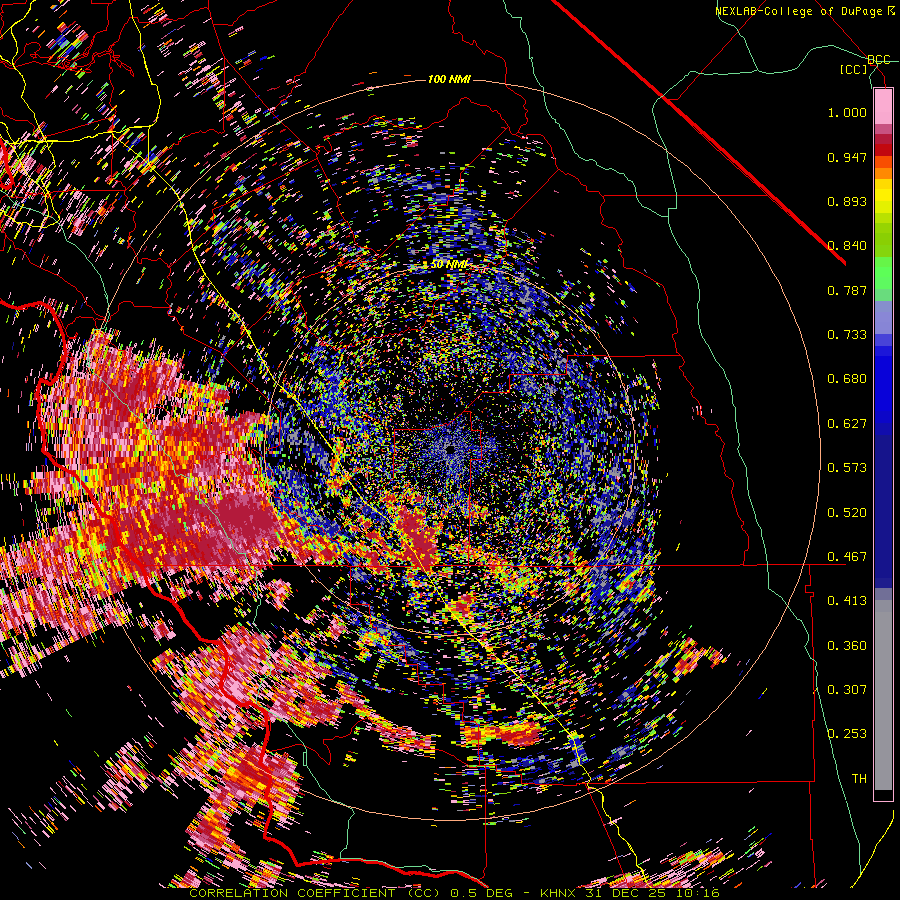Click the 0.680 scale label
This screenshot has width=900, height=900.
click(x=847, y=379)
